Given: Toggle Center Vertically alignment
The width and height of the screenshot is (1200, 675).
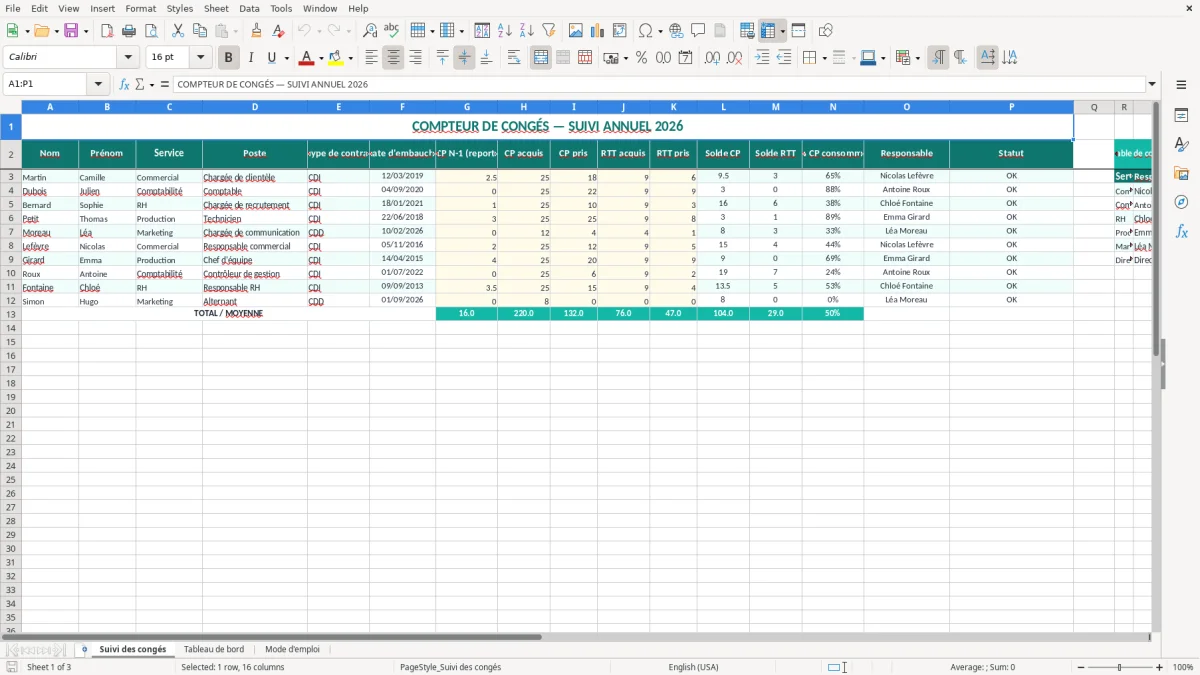Looking at the screenshot, I should [x=464, y=58].
